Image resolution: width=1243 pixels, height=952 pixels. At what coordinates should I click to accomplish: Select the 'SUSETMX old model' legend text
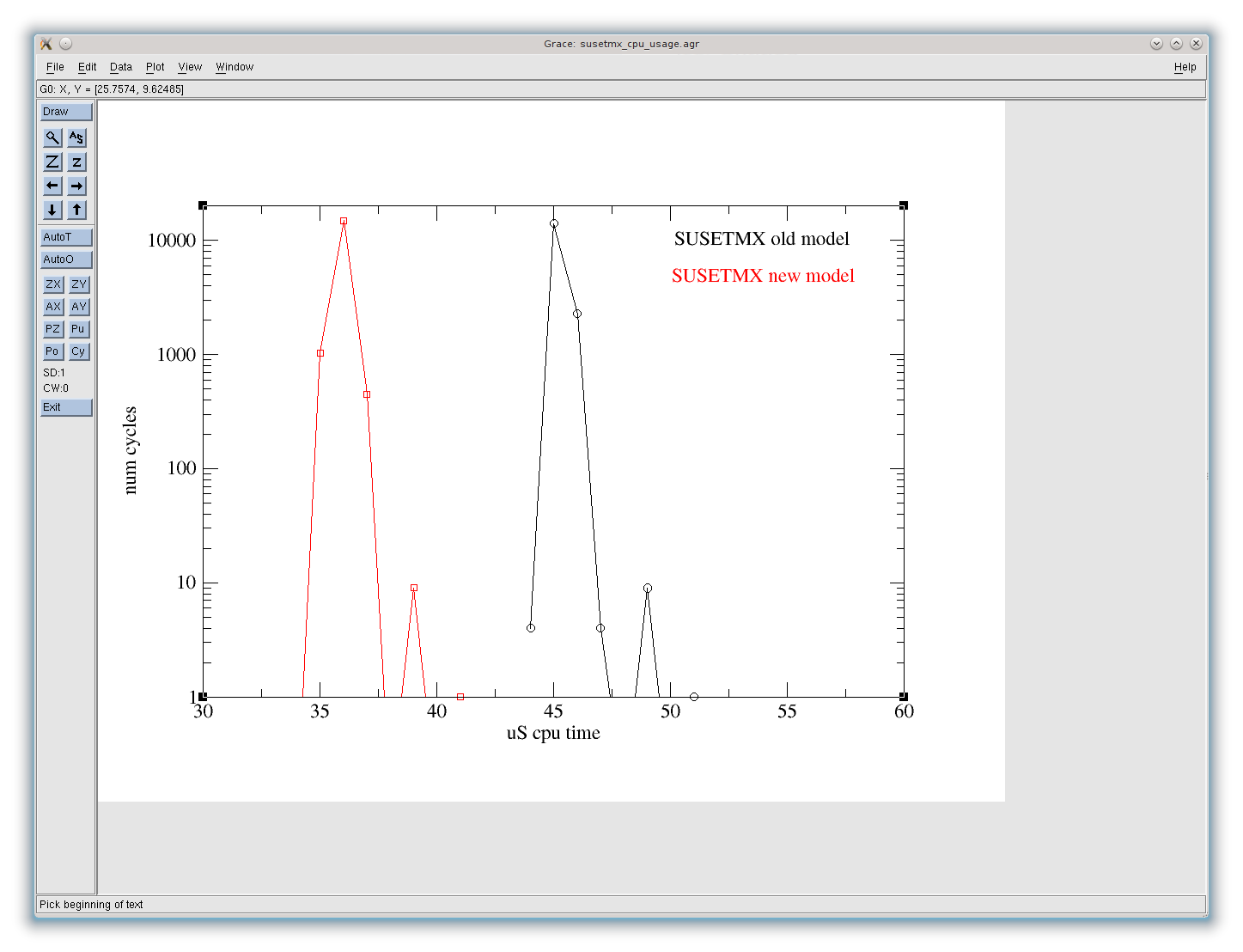[x=761, y=239]
